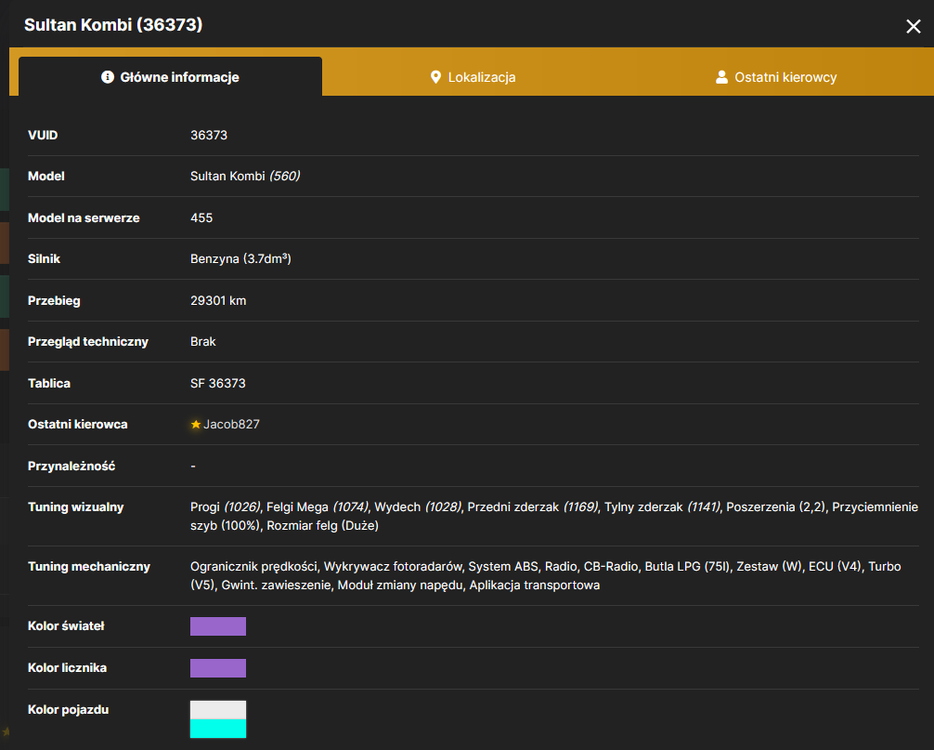This screenshot has height=750, width=934.
Task: Open the Ostatni kierowcy tab
Action: pyautogui.click(x=776, y=77)
